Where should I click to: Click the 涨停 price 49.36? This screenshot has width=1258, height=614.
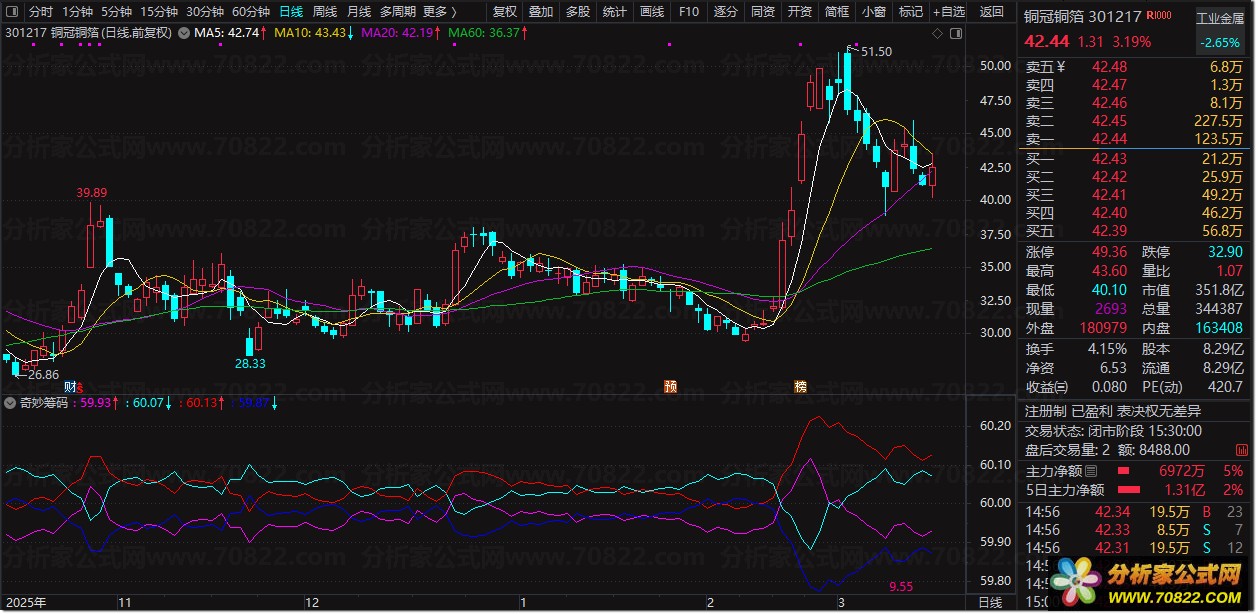(1110, 252)
